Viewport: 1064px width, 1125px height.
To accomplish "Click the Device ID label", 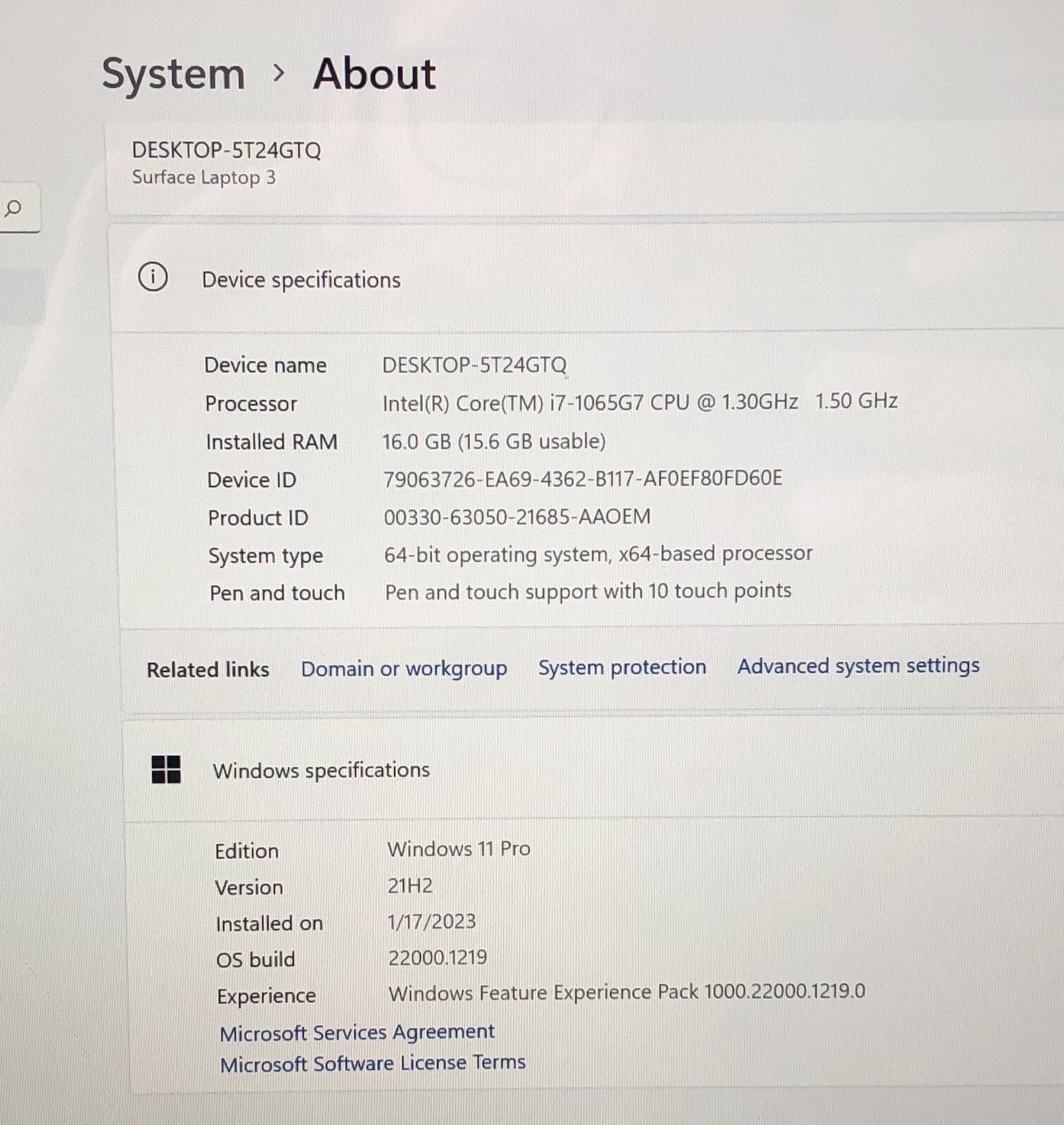I will coord(252,480).
